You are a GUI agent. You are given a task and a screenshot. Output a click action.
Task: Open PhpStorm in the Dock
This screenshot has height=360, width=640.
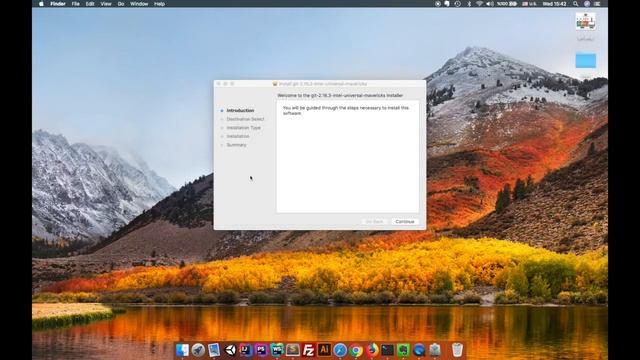point(261,350)
